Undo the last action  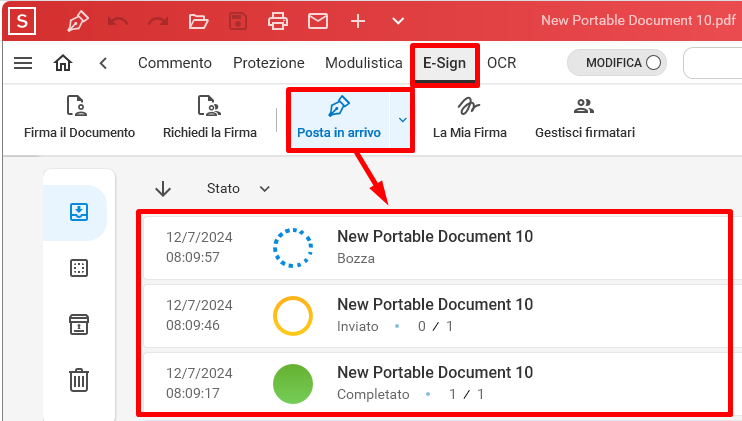click(x=118, y=21)
